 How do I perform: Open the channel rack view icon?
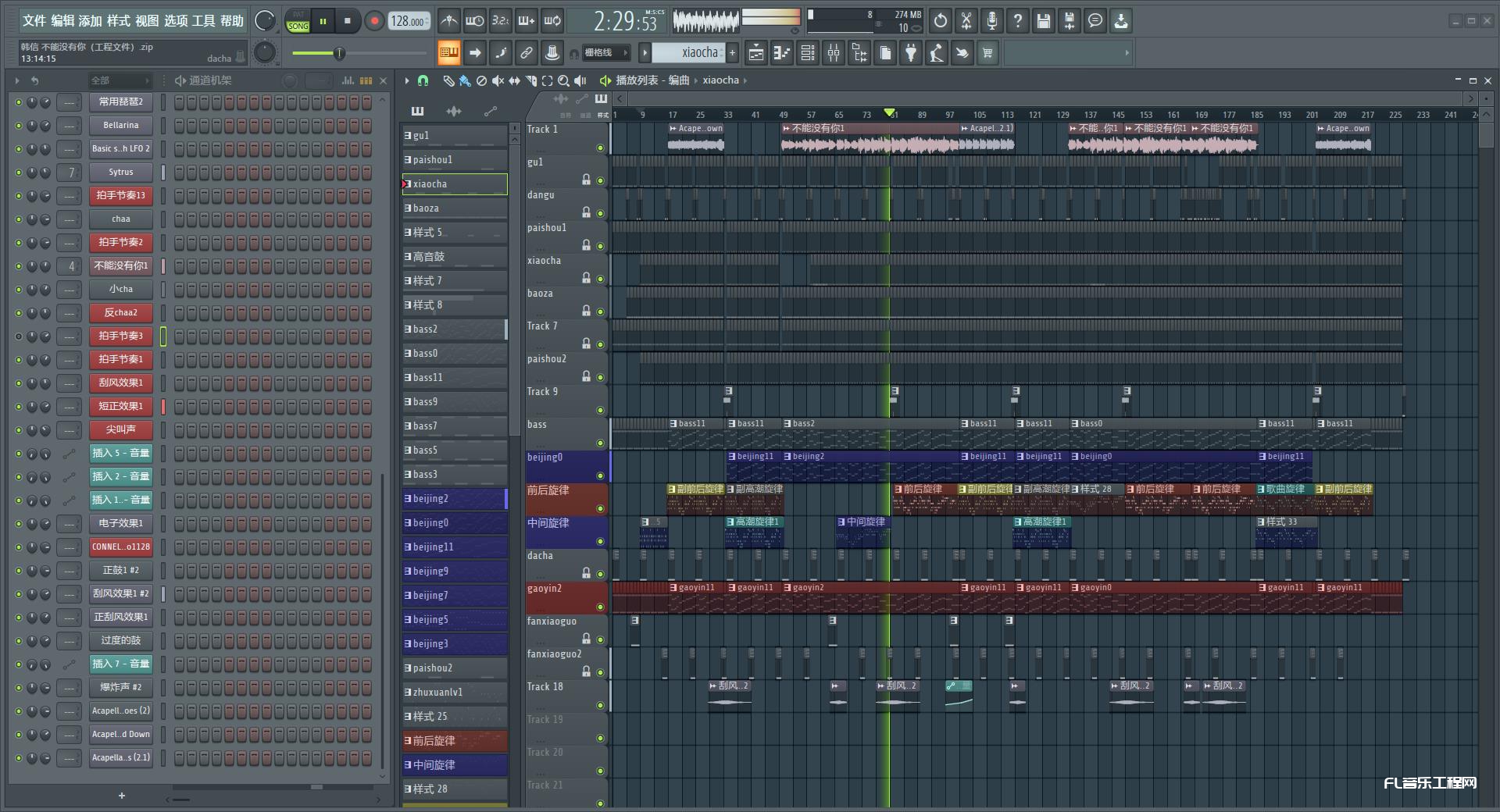[808, 53]
